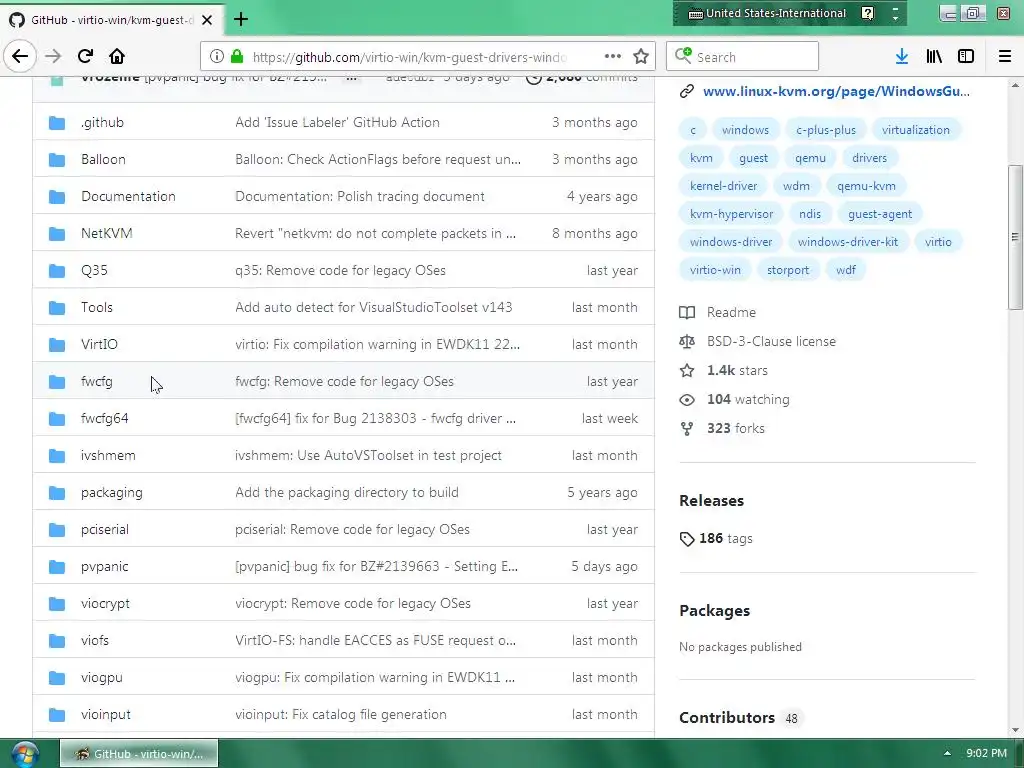Click the .github folder icon
Viewport: 1024px width, 768px height.
(57, 123)
